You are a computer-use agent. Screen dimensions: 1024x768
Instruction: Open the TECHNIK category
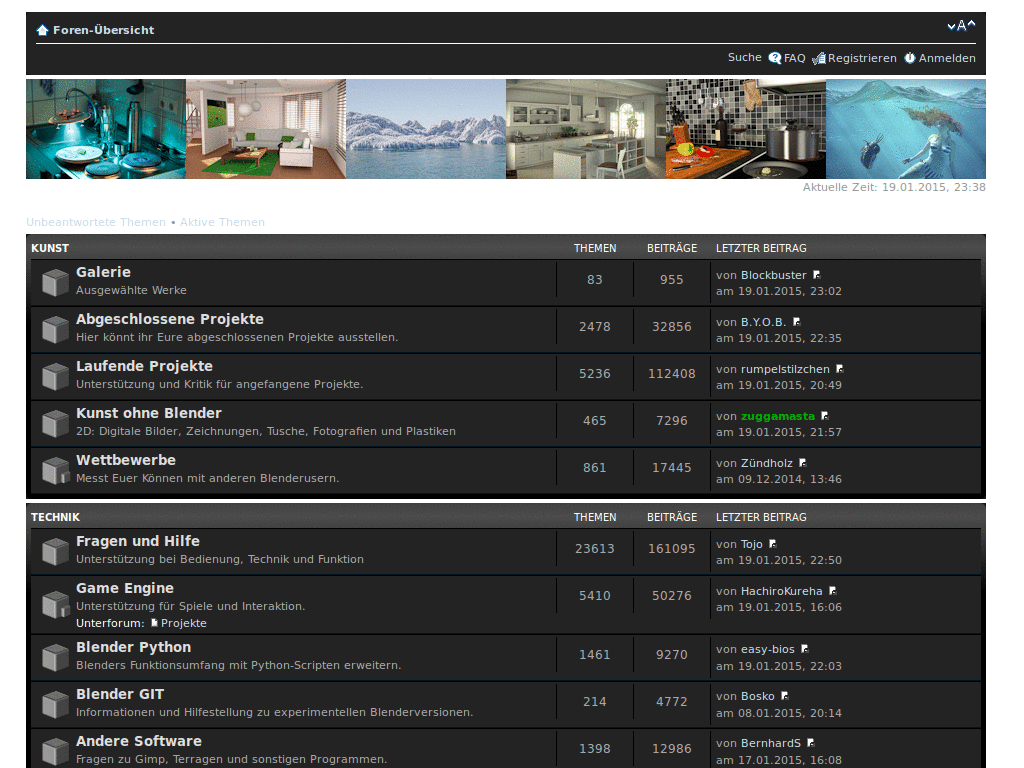[x=55, y=517]
